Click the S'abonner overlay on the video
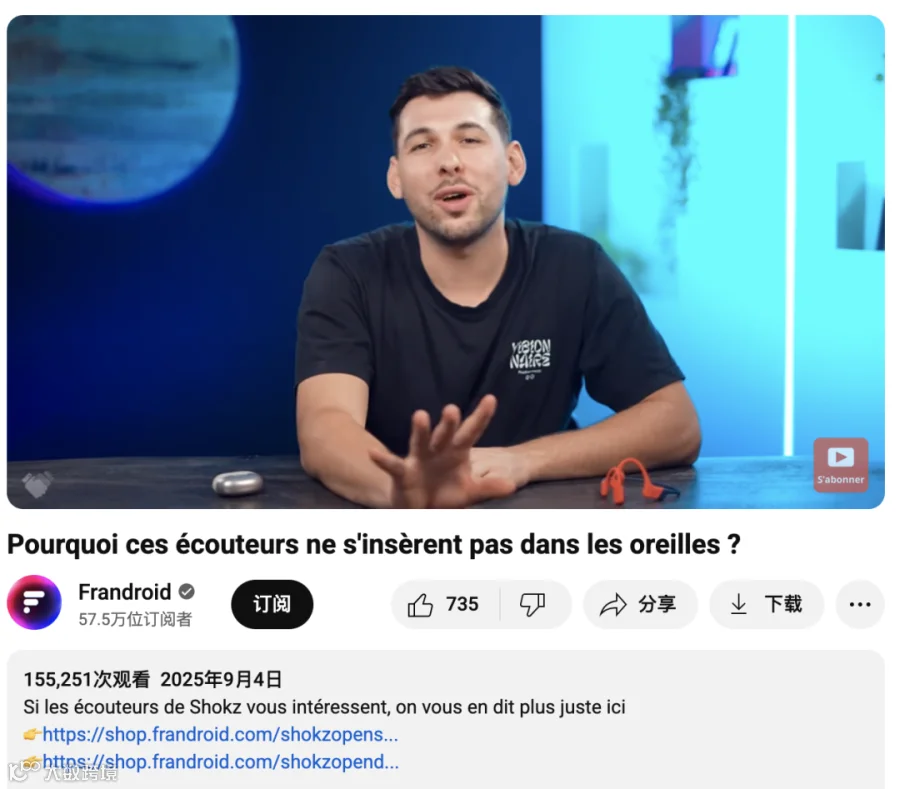This screenshot has width=900, height=789. point(840,465)
